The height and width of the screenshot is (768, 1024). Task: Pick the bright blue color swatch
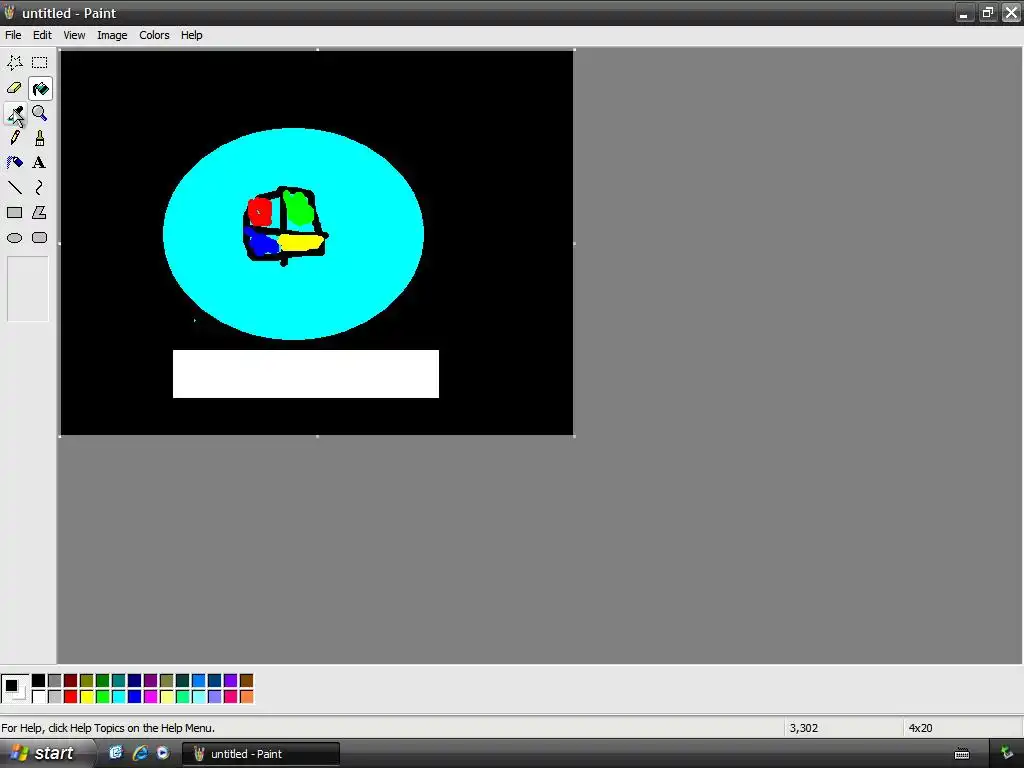pyautogui.click(x=135, y=697)
